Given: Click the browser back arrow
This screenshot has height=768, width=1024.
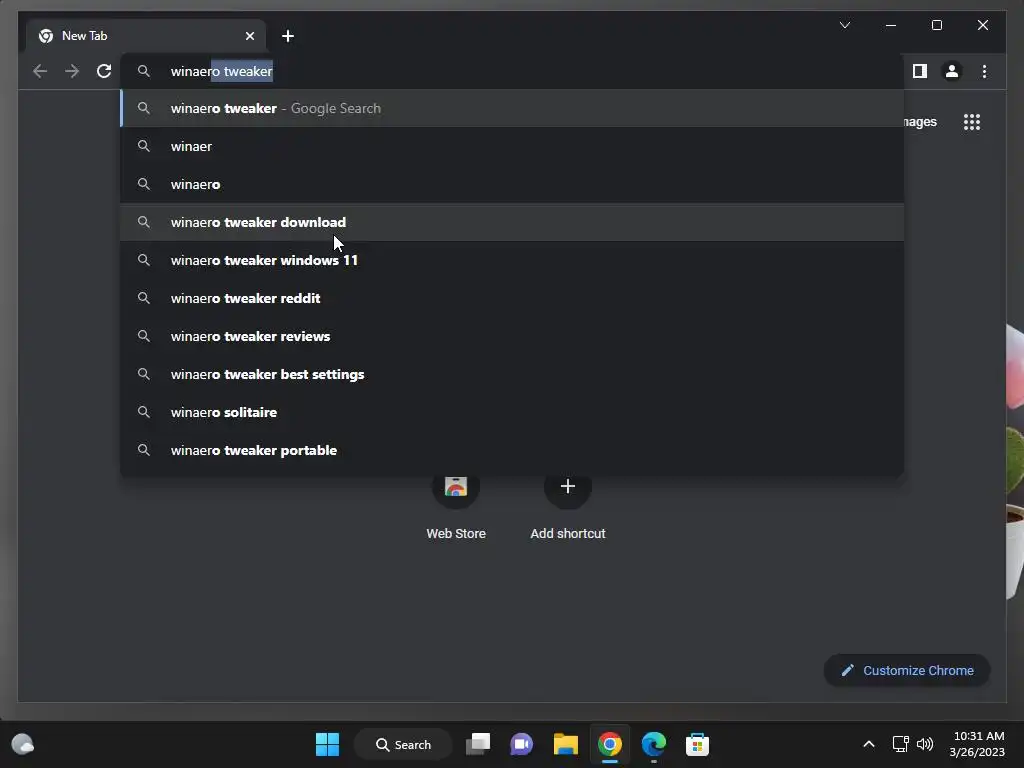Looking at the screenshot, I should click(40, 71).
